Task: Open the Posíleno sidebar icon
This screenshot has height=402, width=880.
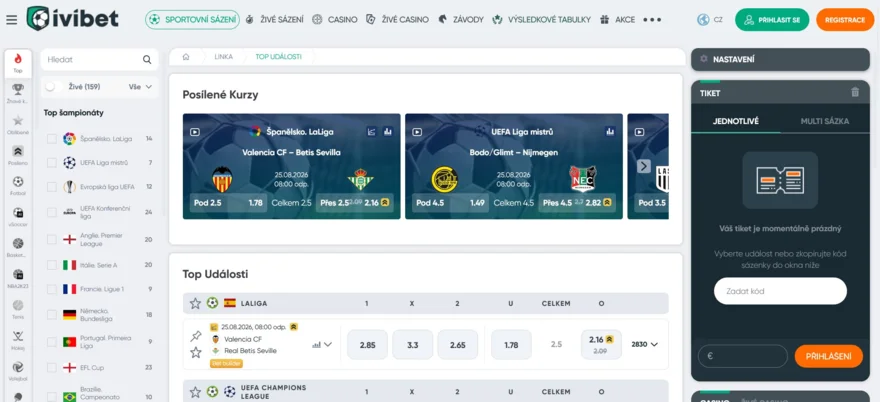Action: coord(18,154)
